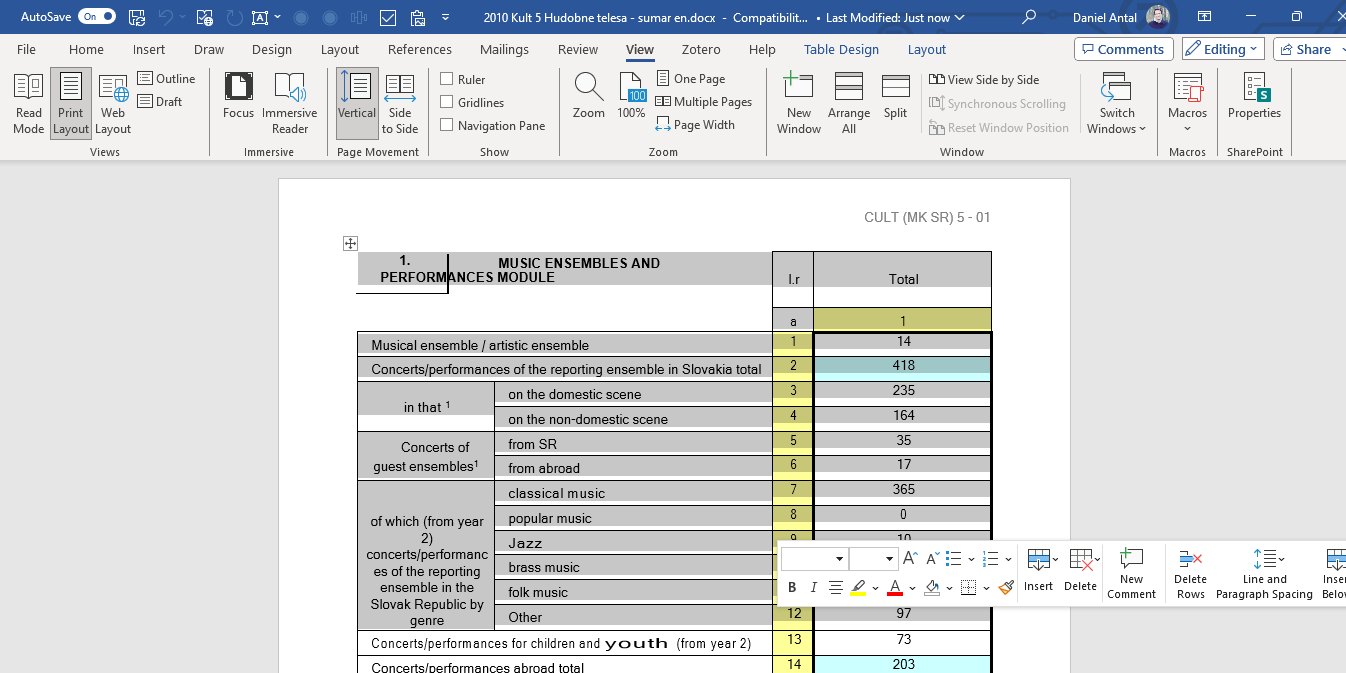Screen dimensions: 1346x673
Task: Open a New Window
Action: [798, 103]
